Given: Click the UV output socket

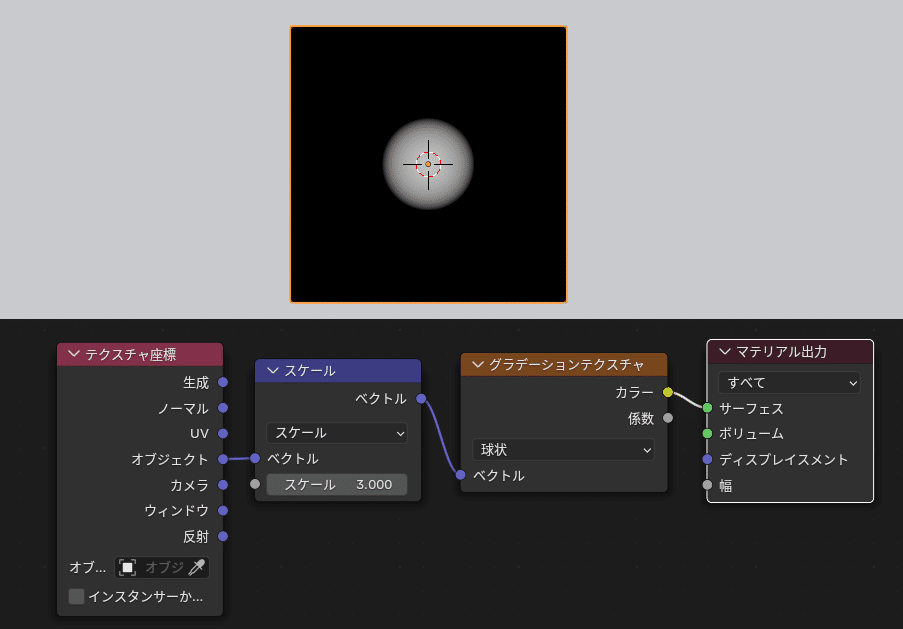Looking at the screenshot, I should (223, 433).
